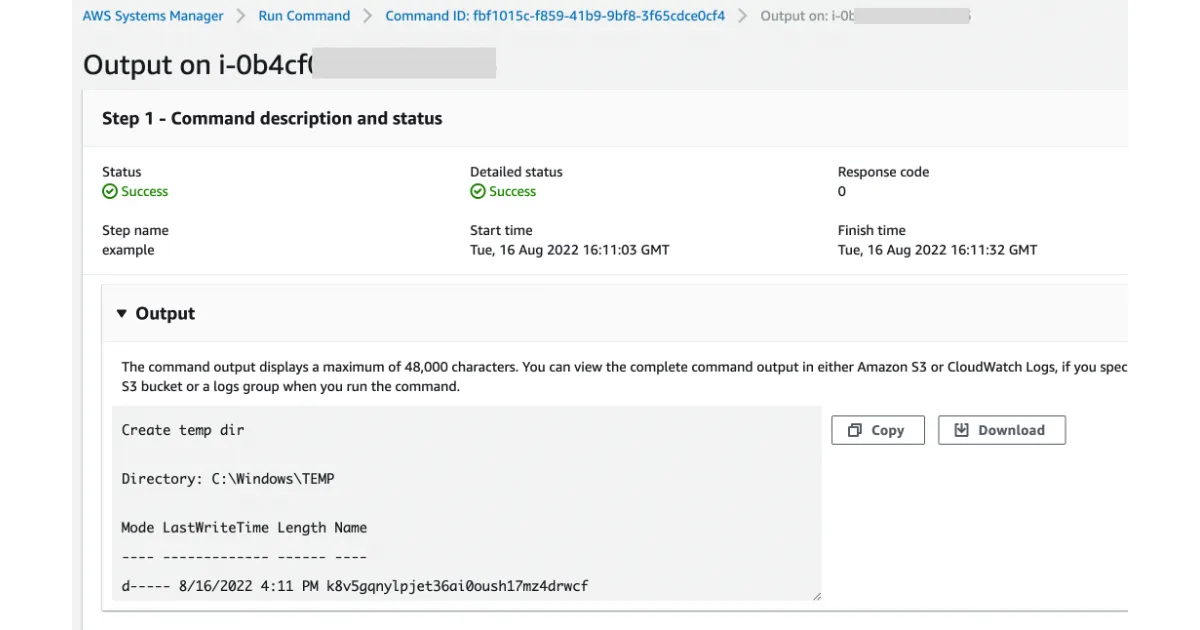Image resolution: width=1200 pixels, height=630 pixels.
Task: Click the green check icon under Detailed status
Action: click(478, 192)
